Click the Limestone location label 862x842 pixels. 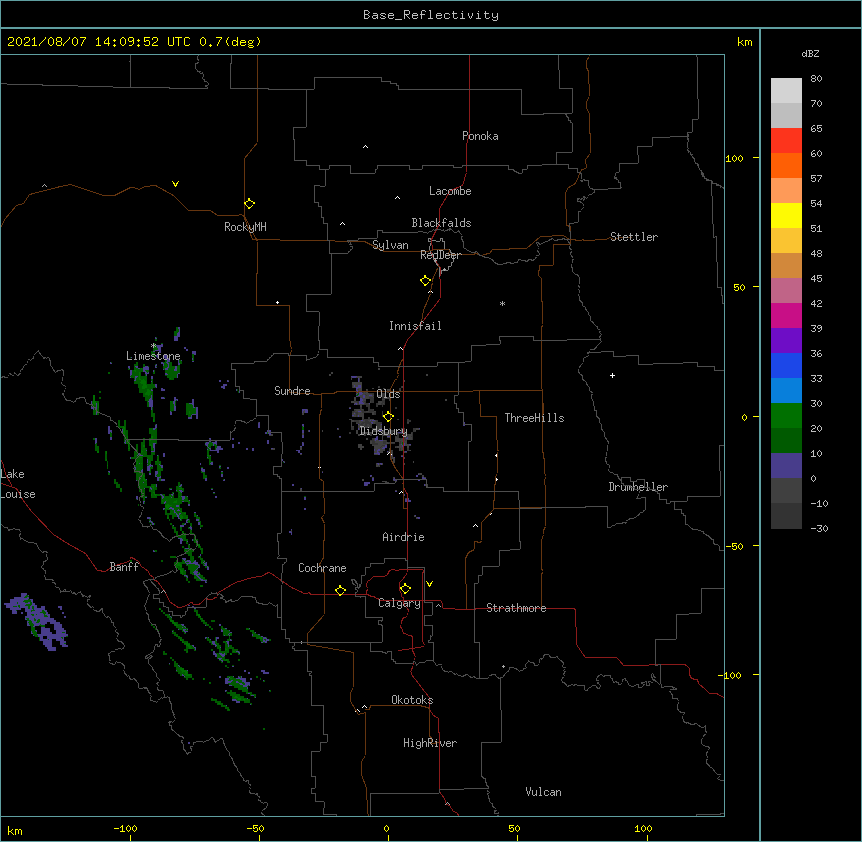[153, 356]
